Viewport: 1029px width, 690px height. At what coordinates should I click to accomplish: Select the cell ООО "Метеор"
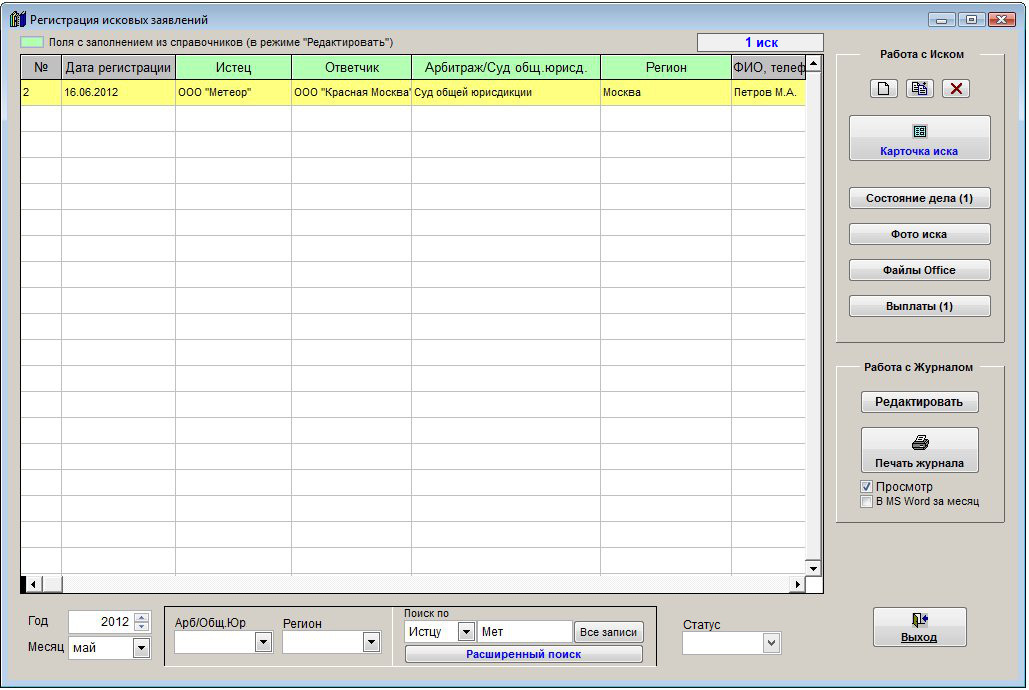point(233,93)
